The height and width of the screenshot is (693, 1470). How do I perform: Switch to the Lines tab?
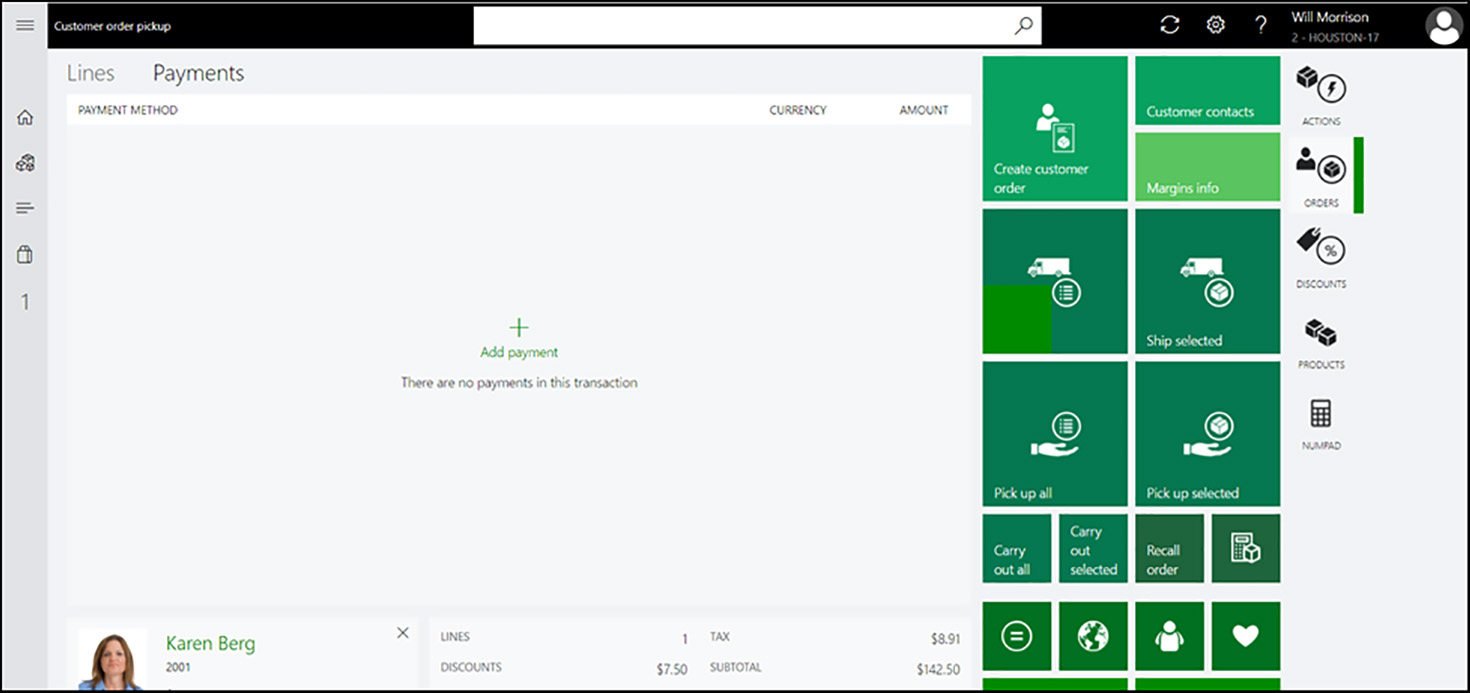[90, 73]
